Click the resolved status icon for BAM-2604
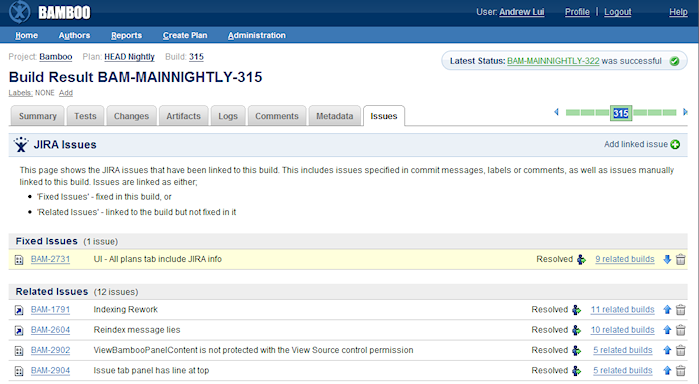Screen dimensions: 699x384 pyautogui.click(x=576, y=330)
